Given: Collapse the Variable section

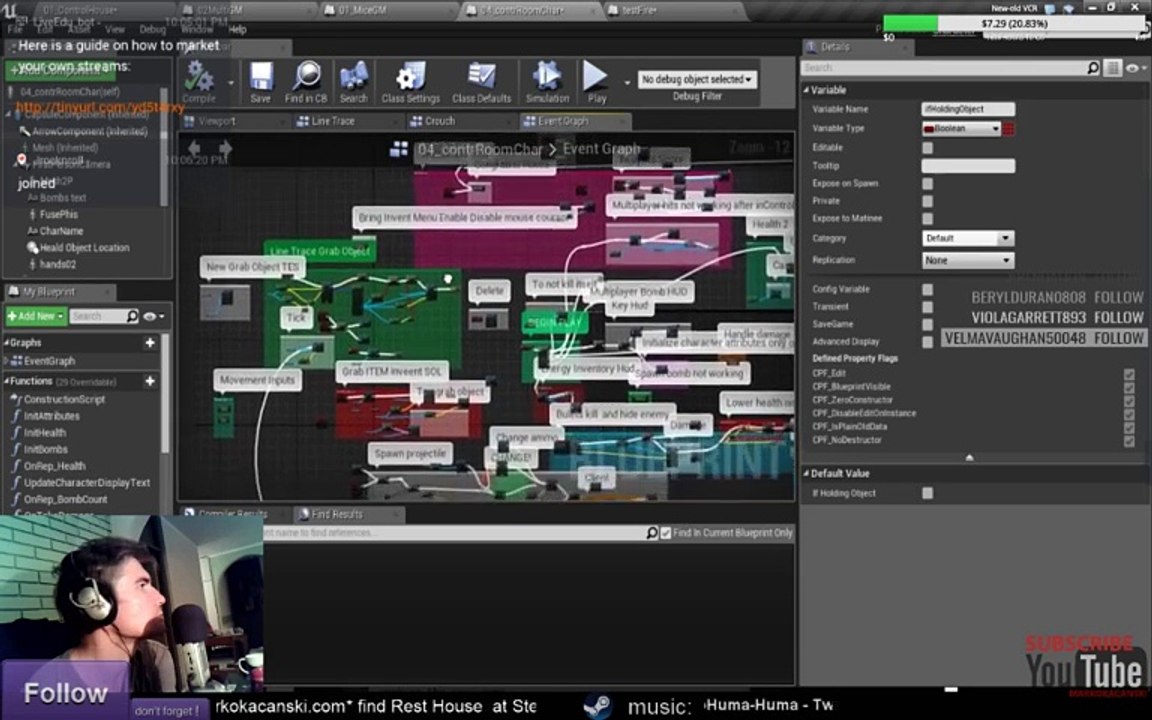Looking at the screenshot, I should tap(807, 90).
